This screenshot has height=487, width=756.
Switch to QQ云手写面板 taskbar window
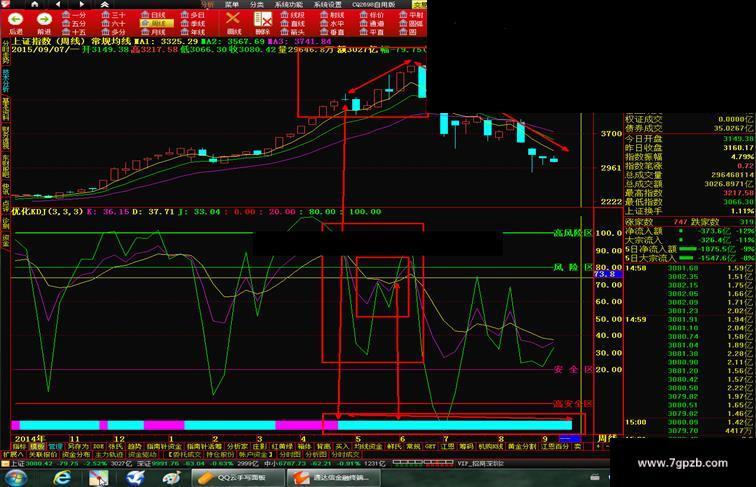(x=237, y=478)
